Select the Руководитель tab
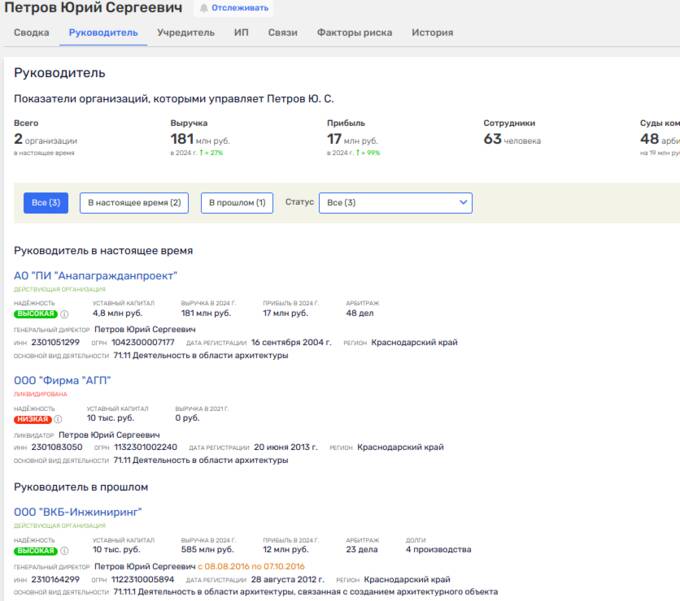The width and height of the screenshot is (680, 601). pos(103,33)
